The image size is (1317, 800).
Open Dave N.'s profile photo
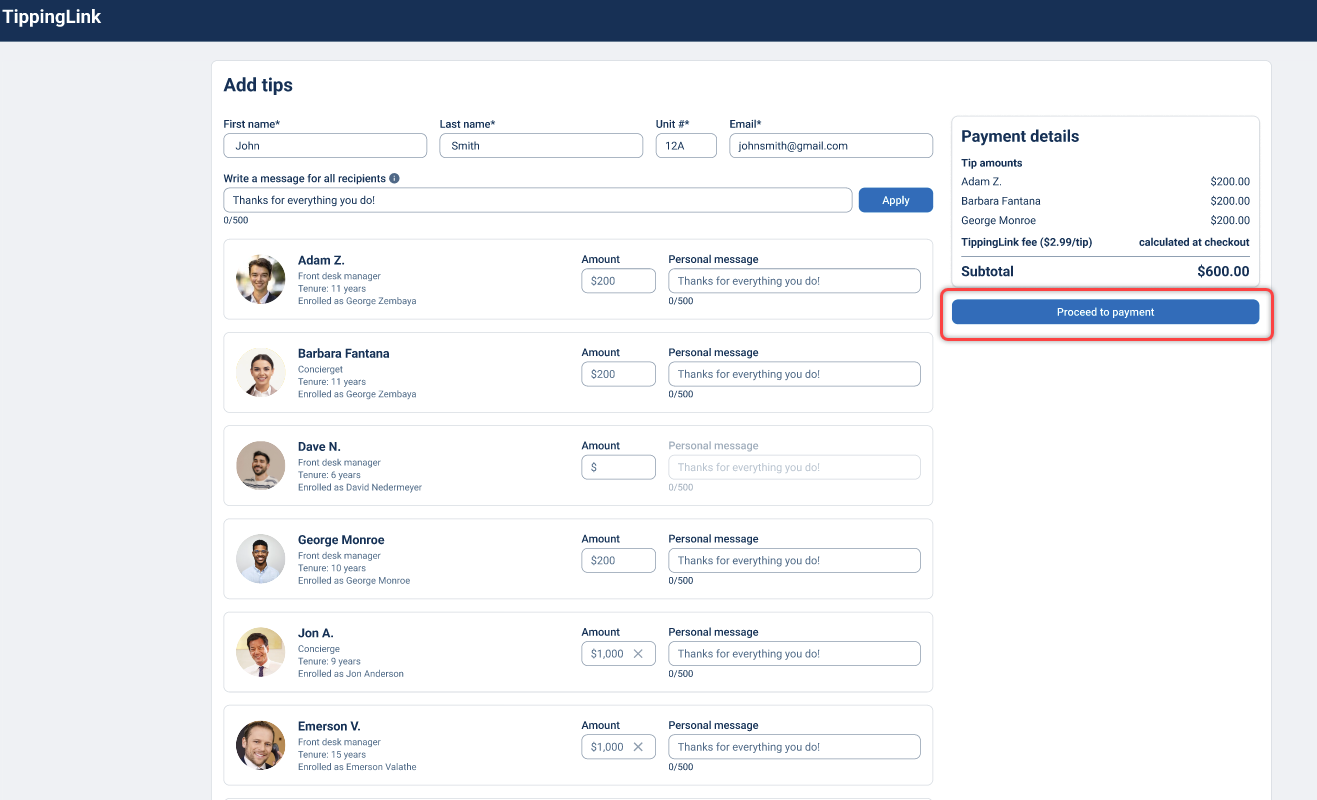[261, 465]
